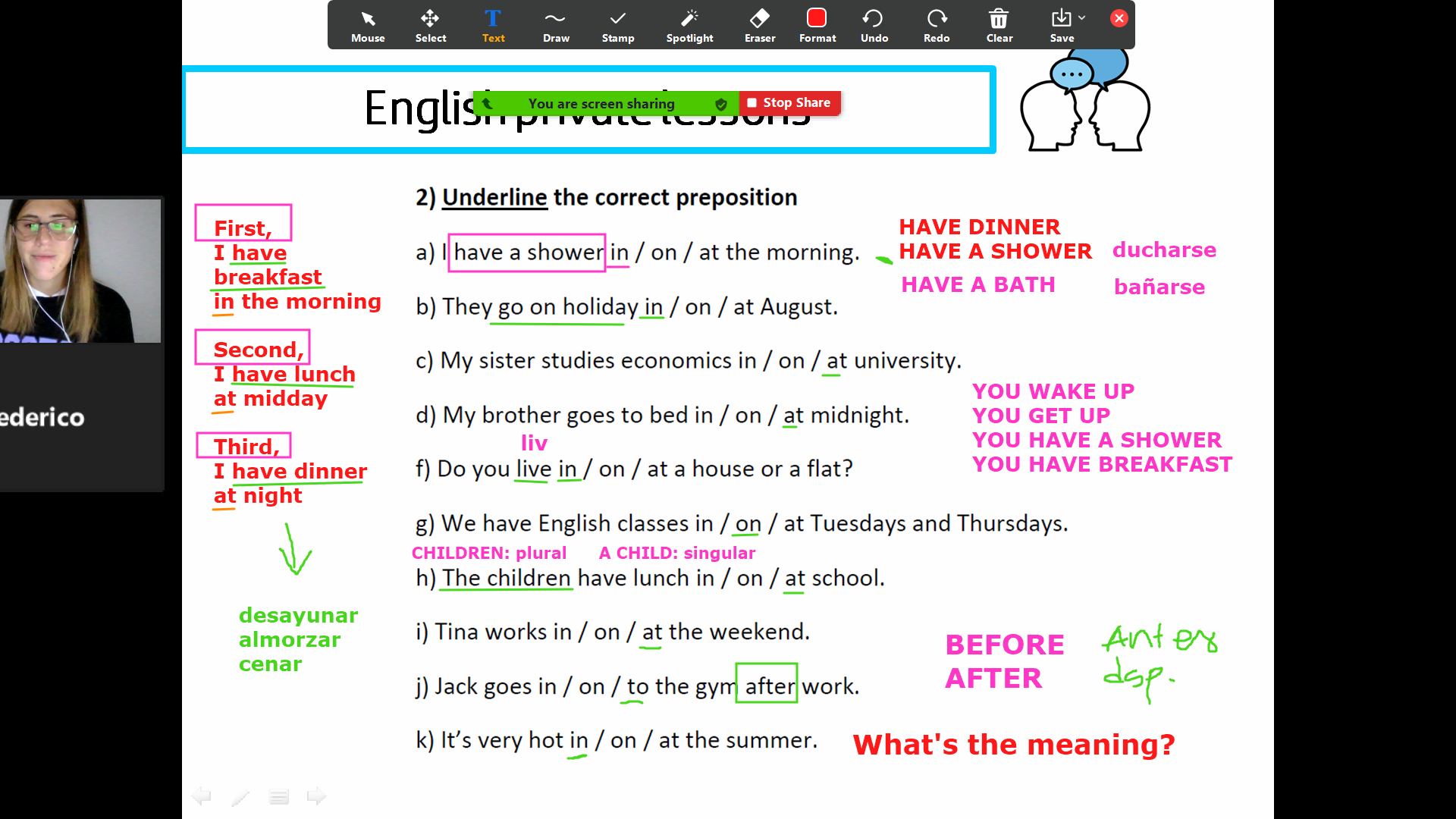The image size is (1456, 819).
Task: Click 'at night' red annotation
Action: [x=258, y=495]
